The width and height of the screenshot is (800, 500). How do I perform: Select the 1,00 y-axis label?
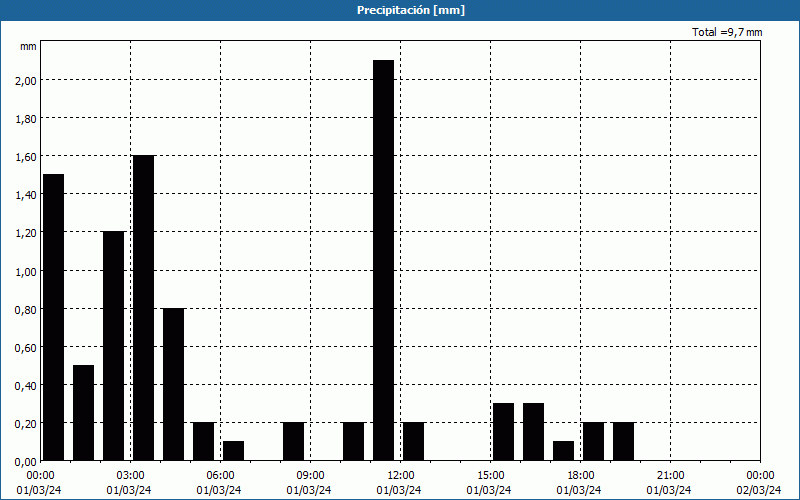[x=26, y=271]
